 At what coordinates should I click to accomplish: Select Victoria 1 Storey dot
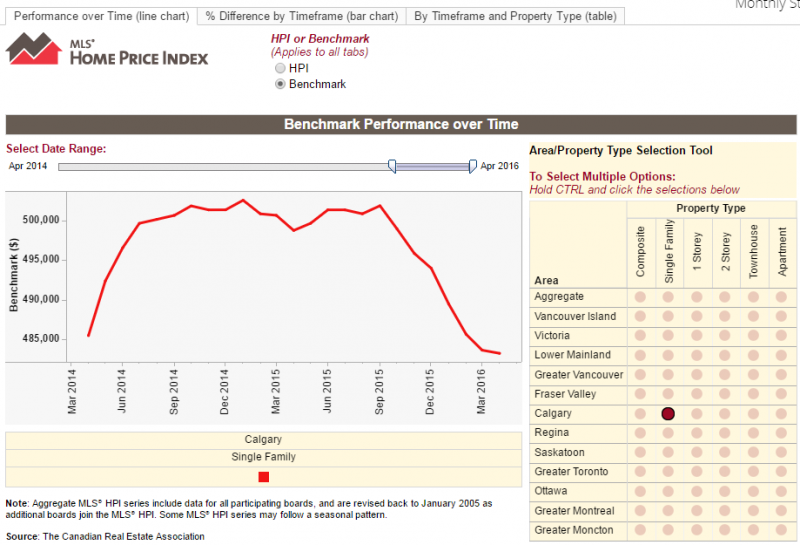point(697,336)
